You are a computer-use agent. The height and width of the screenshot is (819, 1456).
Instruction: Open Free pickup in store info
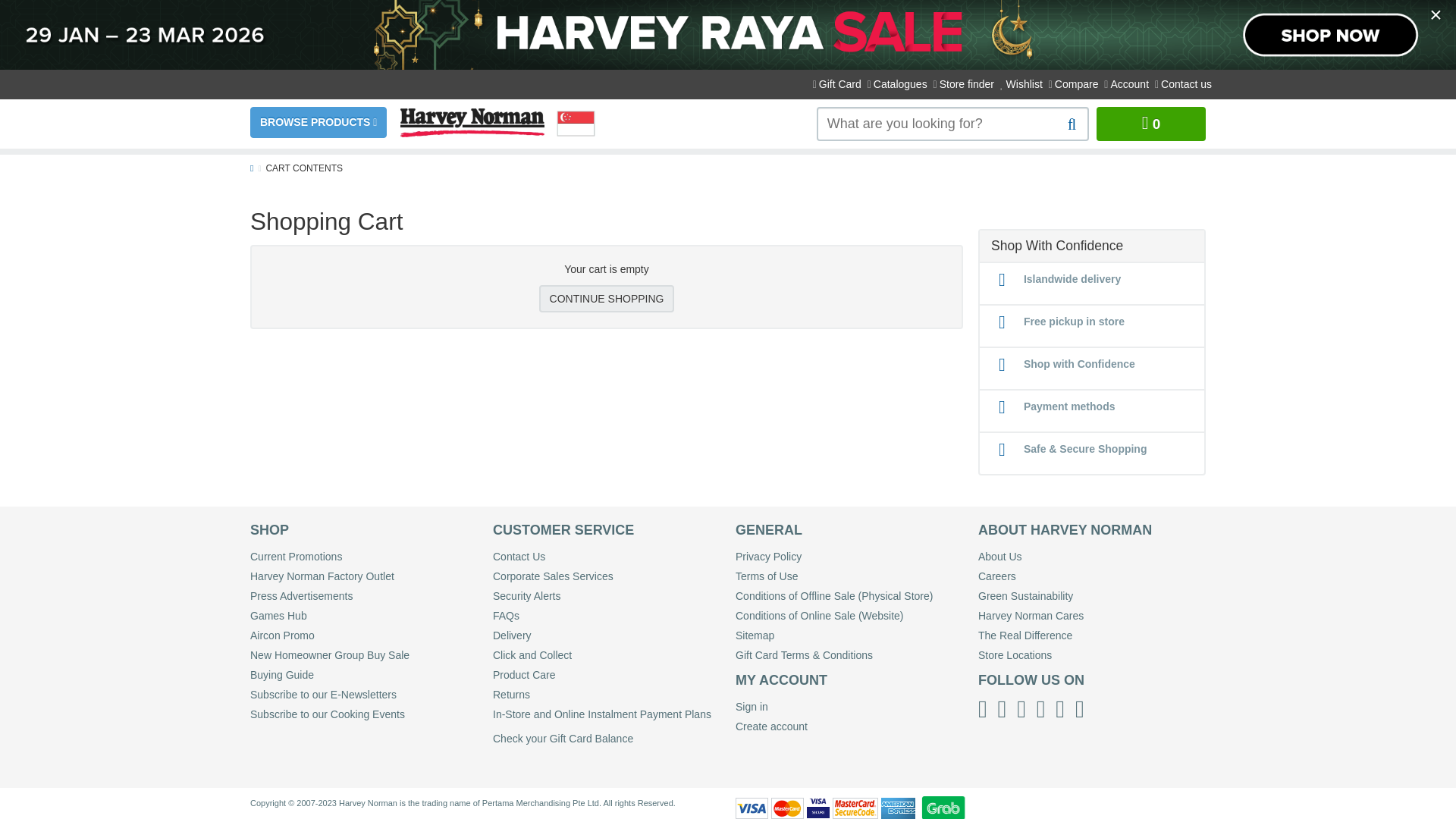pyautogui.click(x=1074, y=322)
